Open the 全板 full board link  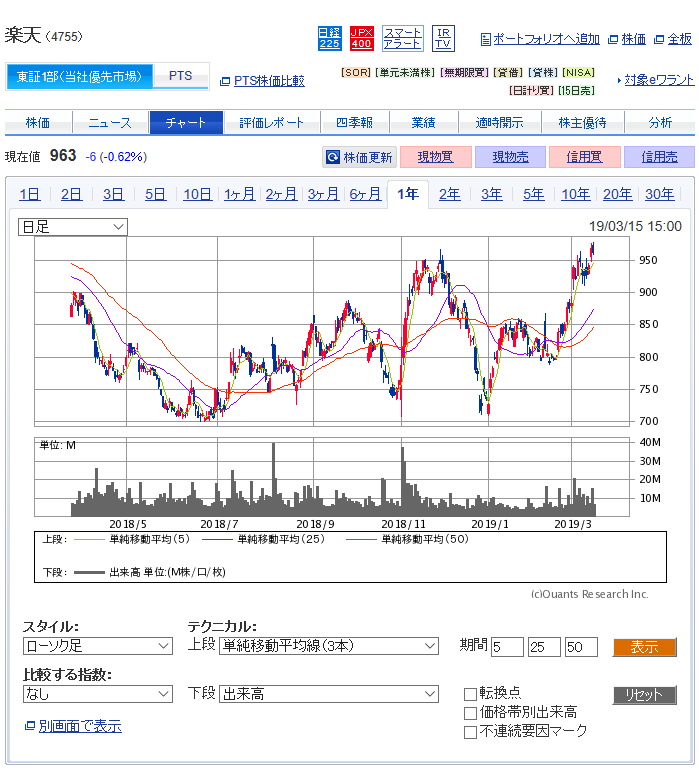point(679,39)
